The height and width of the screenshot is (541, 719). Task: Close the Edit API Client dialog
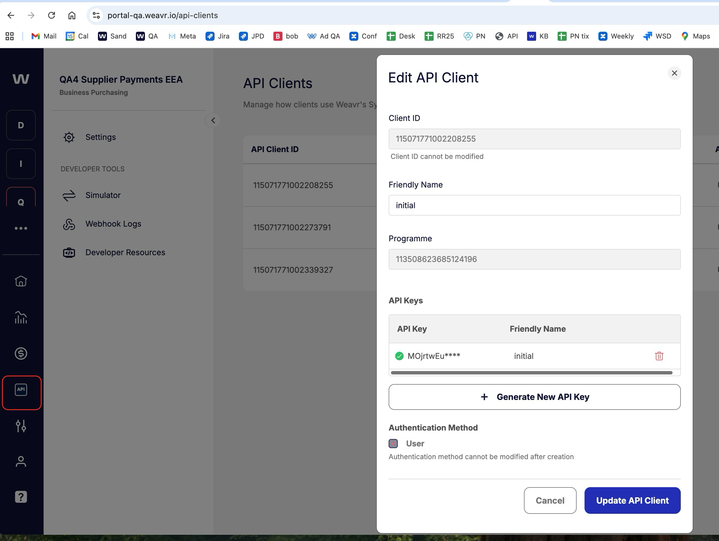pyautogui.click(x=674, y=73)
